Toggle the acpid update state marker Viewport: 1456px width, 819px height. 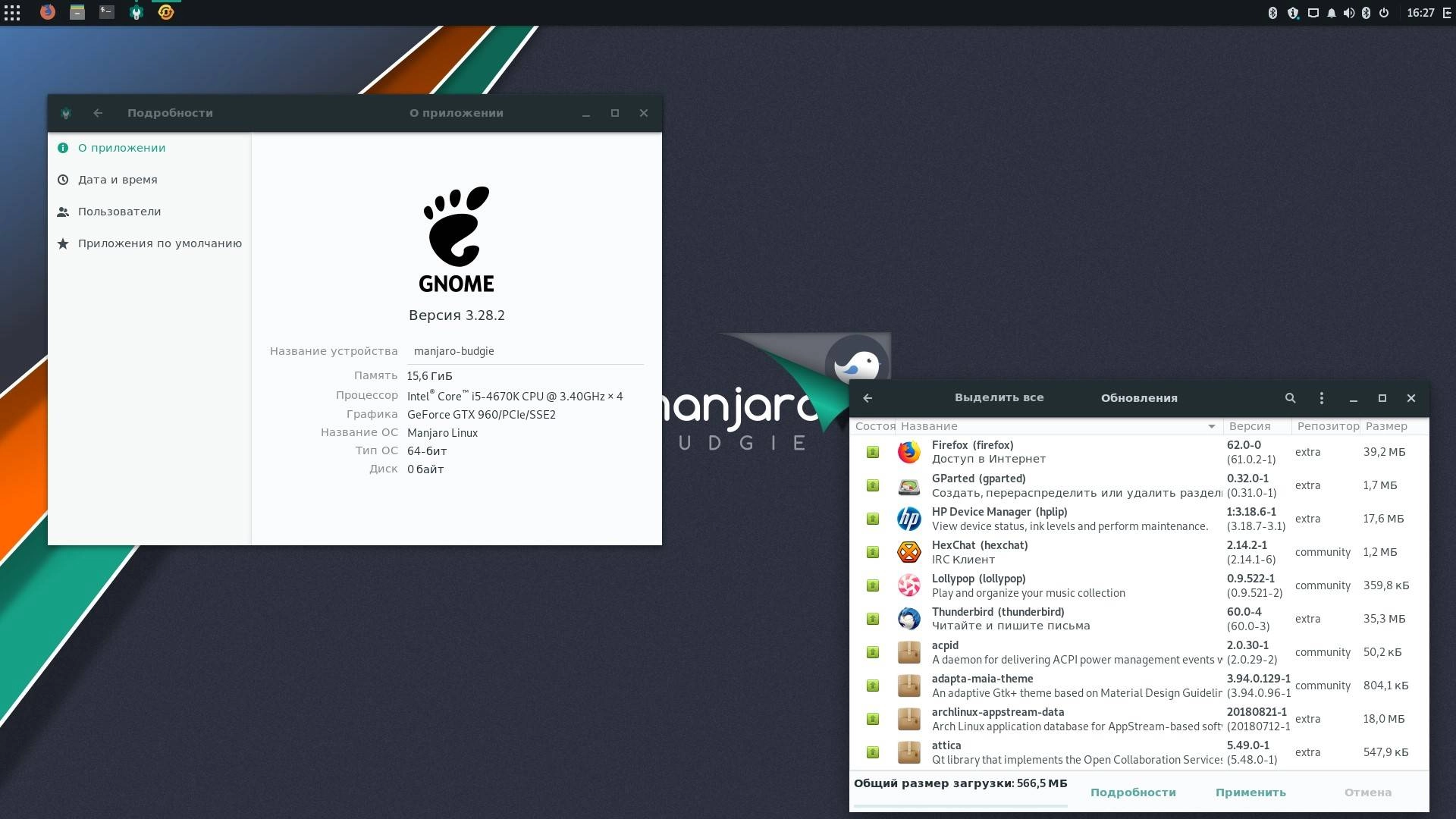pos(873,652)
